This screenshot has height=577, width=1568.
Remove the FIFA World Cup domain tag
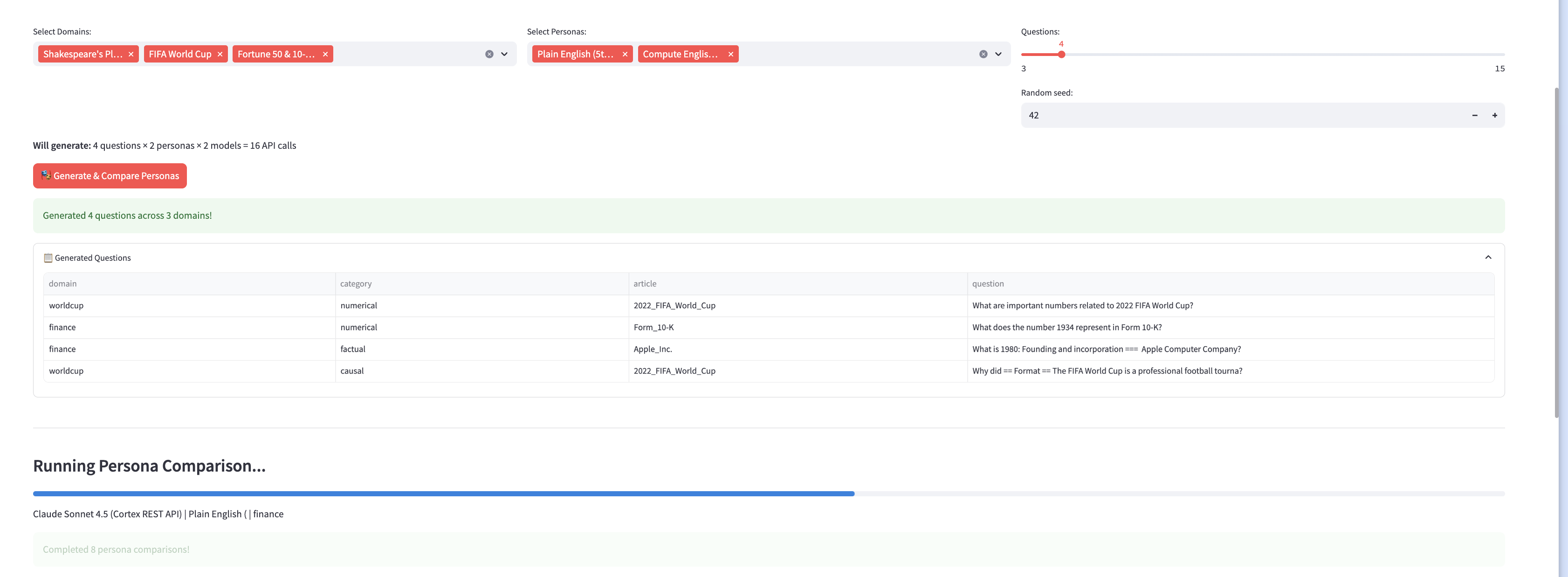220,54
